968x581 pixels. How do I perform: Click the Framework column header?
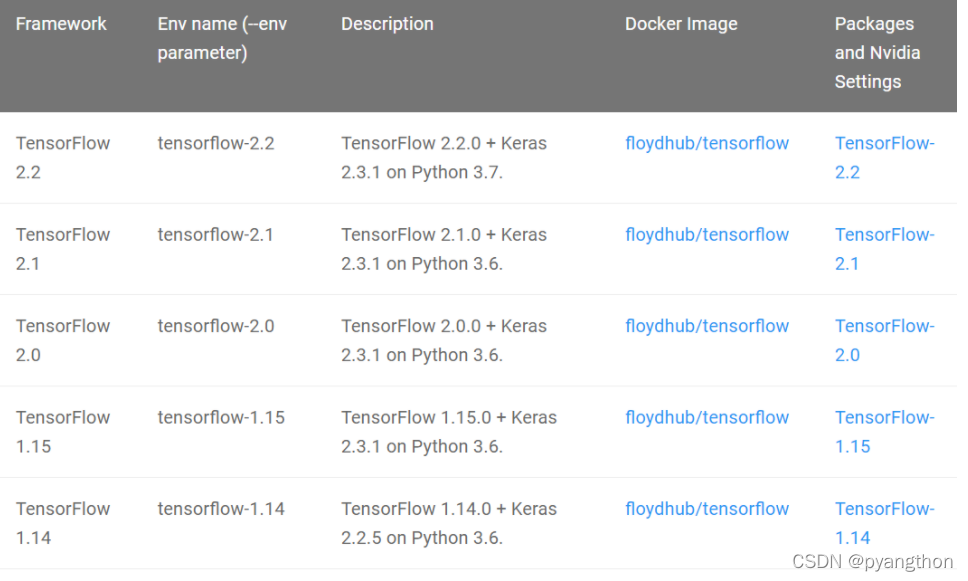tap(61, 24)
